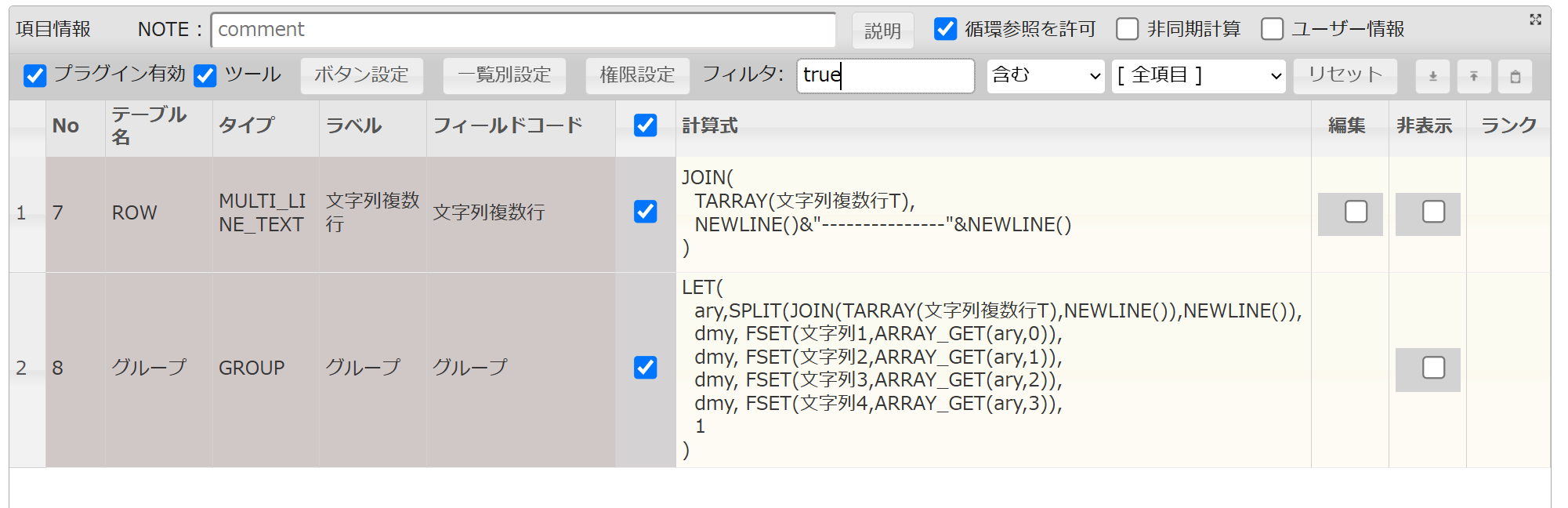Click the JOIN formula cell
Screen dimensions: 1568x508
pyautogui.click(x=994, y=214)
